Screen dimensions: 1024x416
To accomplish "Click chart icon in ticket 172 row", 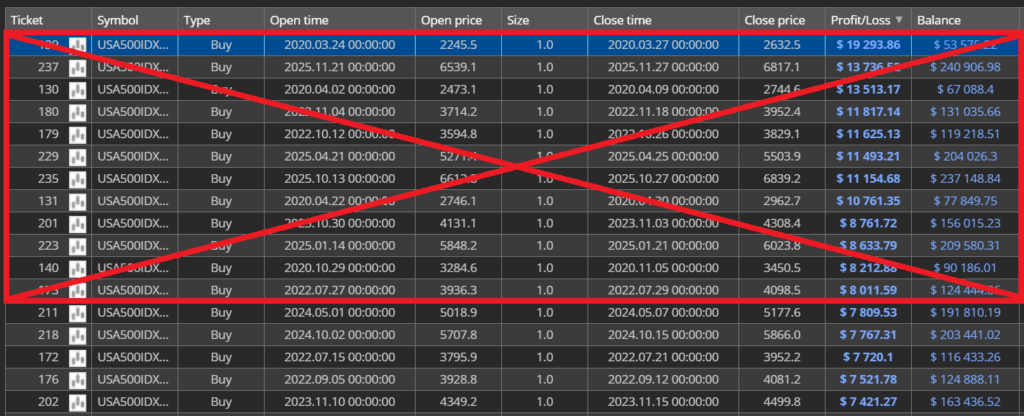I will pos(77,359).
